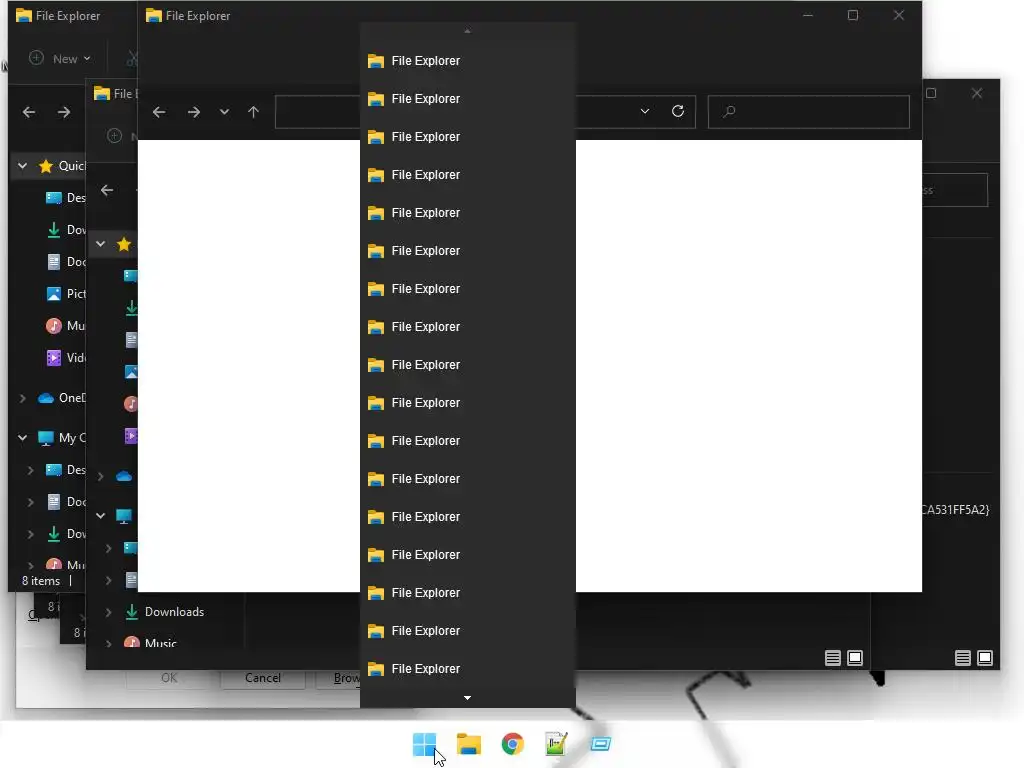Click the Browse button in bottom dialog
This screenshot has height=768, width=1024.
(x=338, y=678)
